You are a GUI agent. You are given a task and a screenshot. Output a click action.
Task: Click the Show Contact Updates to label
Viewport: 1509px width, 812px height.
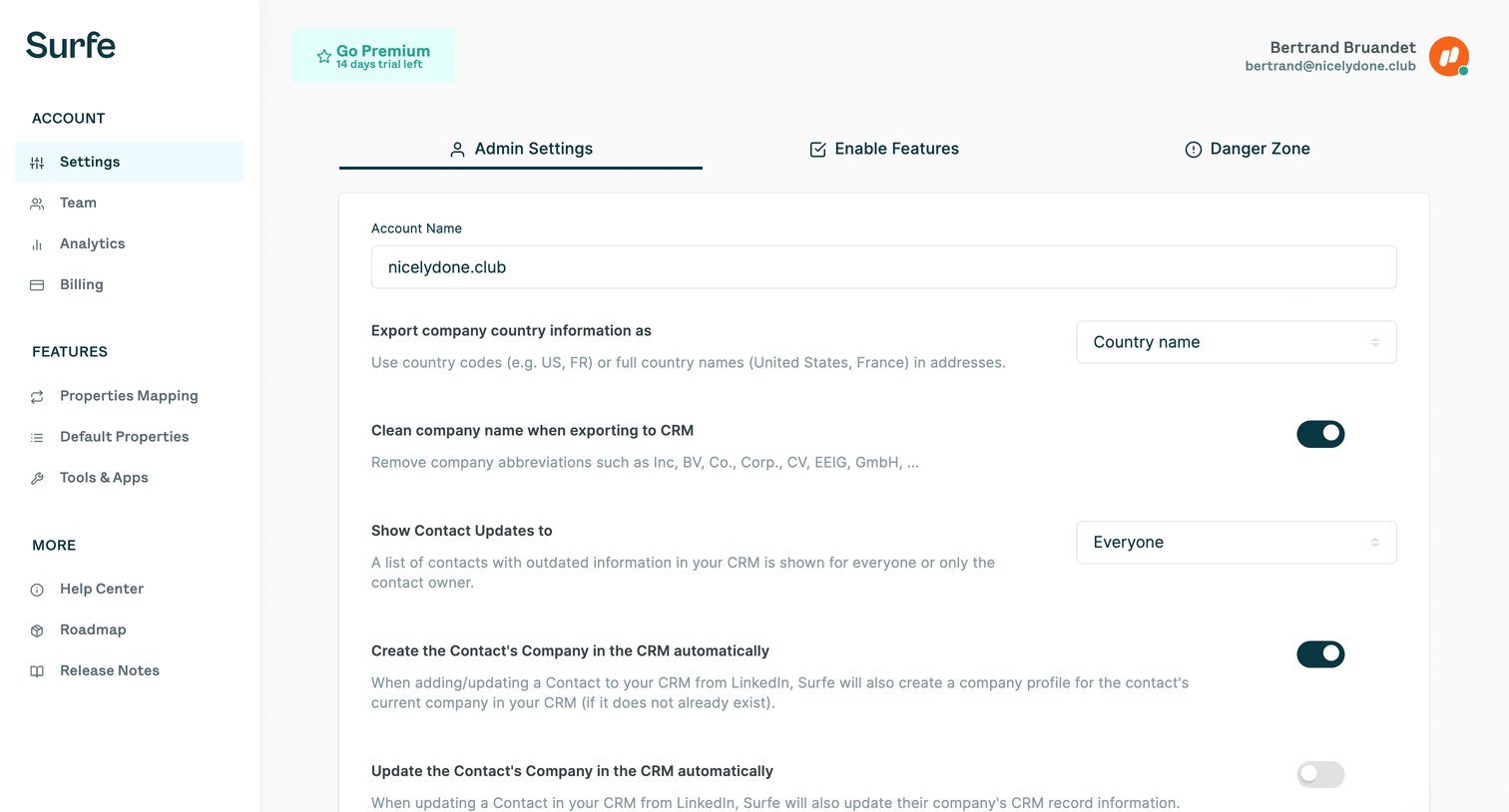click(461, 531)
